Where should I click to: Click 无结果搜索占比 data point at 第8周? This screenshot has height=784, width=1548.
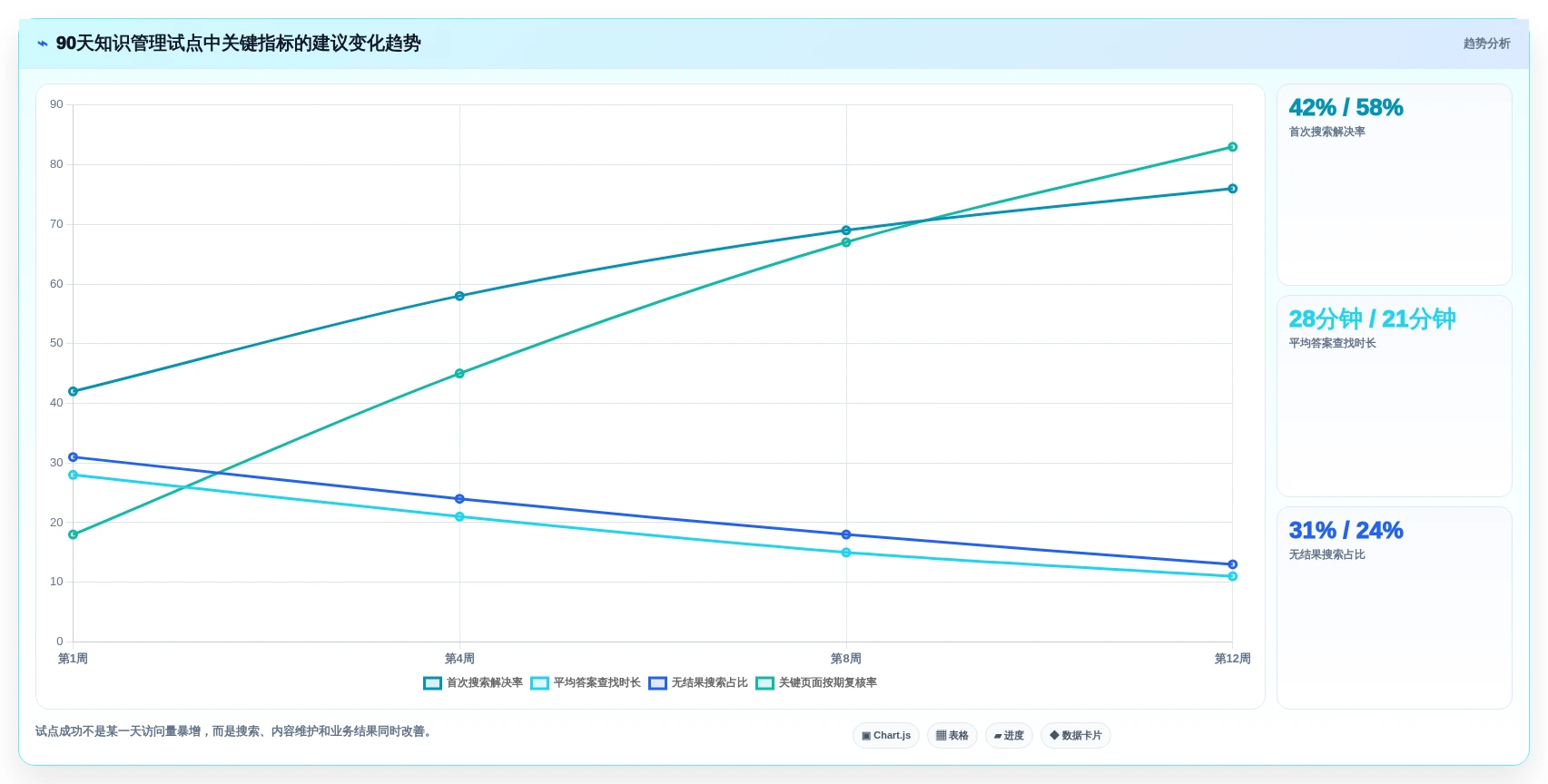tap(846, 534)
